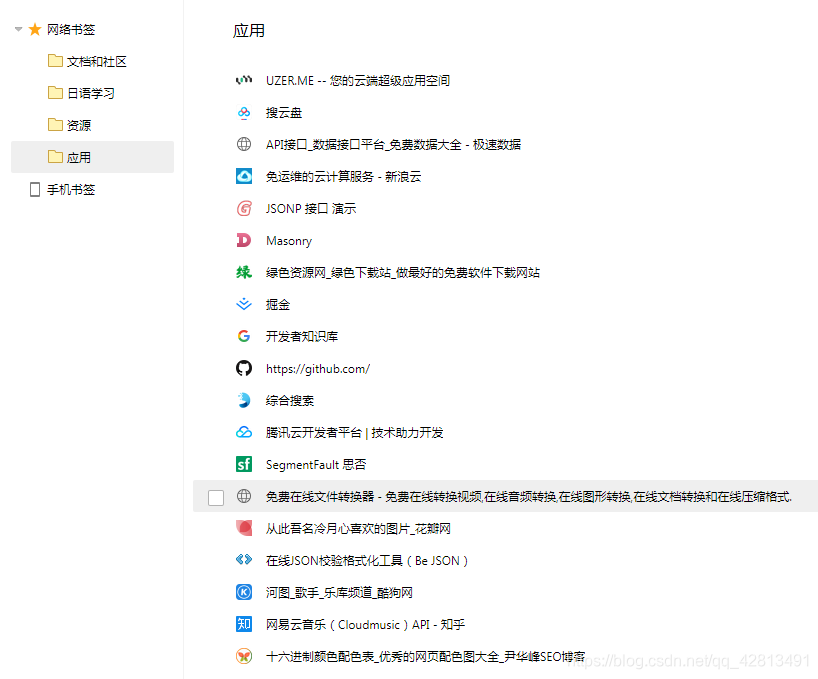Open the 日语学习 folder
The image size is (818, 679).
click(x=92, y=93)
